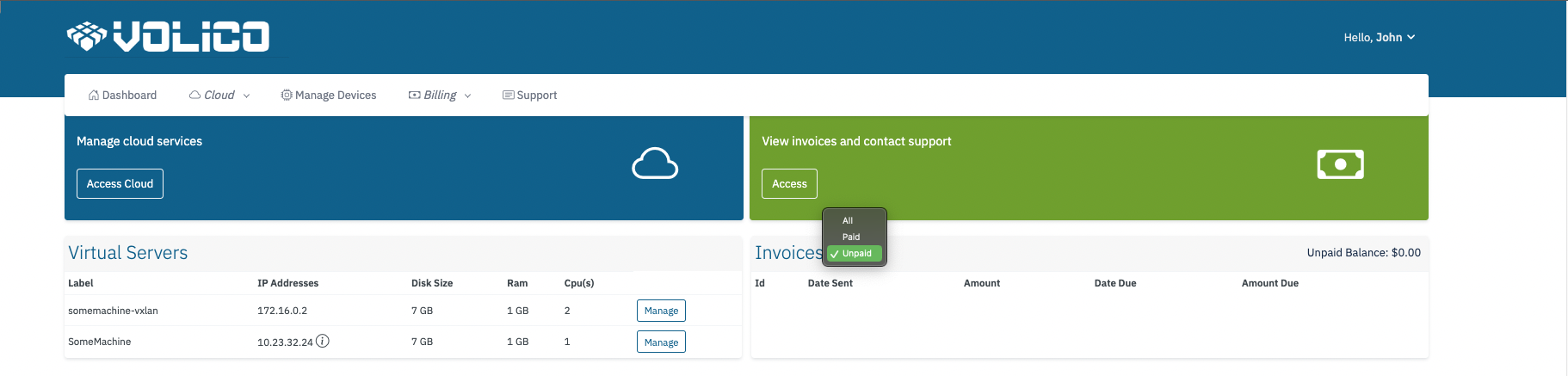The width and height of the screenshot is (1568, 376).
Task: Choose Paid in invoice filter
Action: coord(850,237)
